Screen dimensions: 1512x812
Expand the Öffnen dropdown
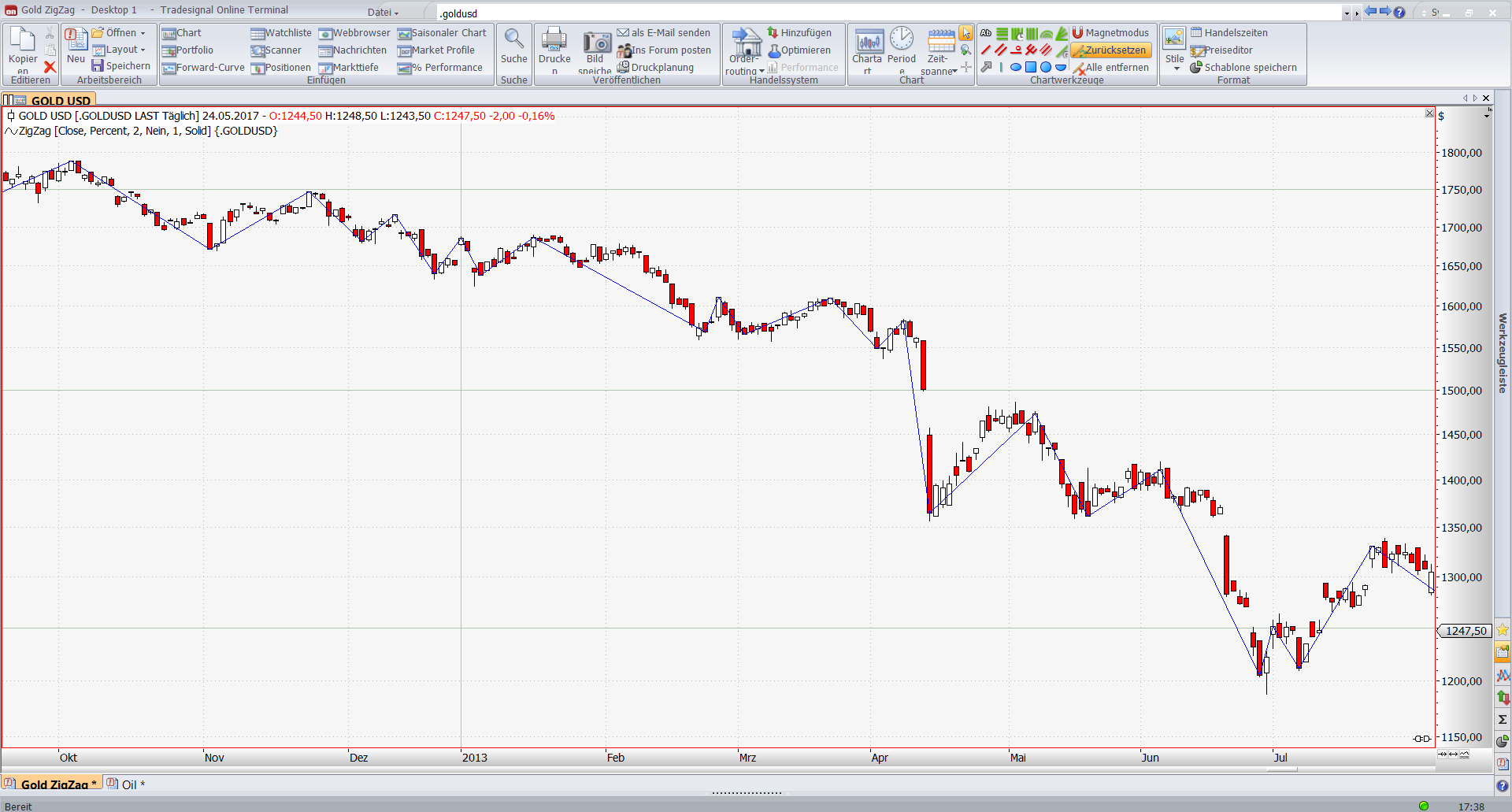[143, 33]
